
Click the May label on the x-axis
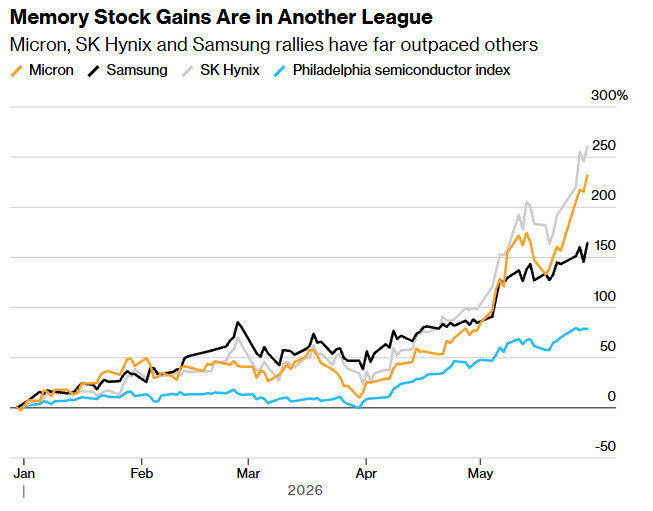pyautogui.click(x=480, y=474)
